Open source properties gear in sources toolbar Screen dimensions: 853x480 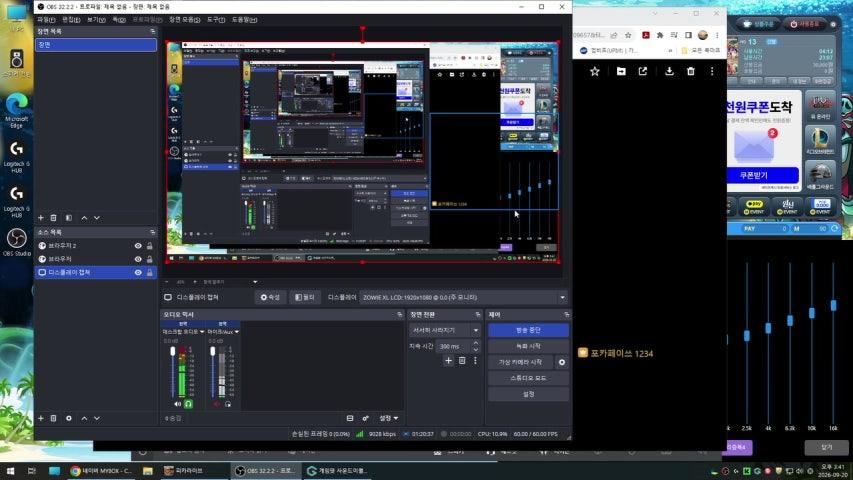pyautogui.click(x=69, y=418)
